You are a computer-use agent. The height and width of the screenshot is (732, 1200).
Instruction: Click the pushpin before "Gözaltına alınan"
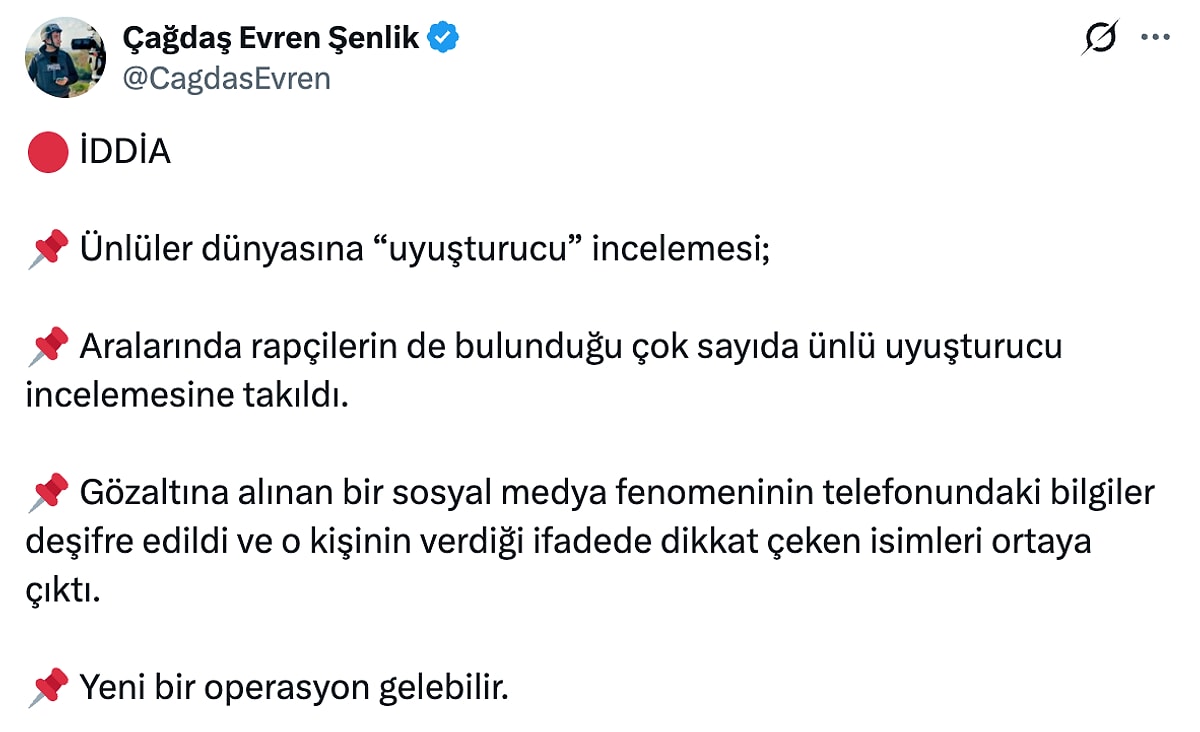coord(48,493)
